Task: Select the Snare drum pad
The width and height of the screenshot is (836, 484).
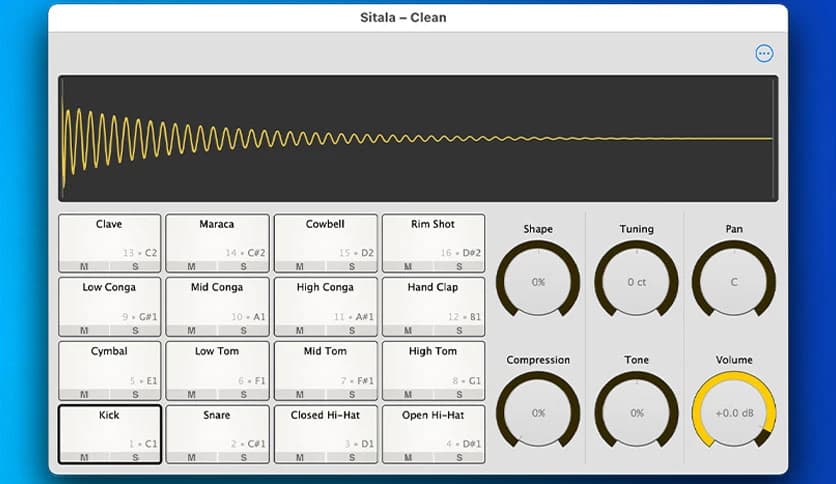Action: pos(218,434)
